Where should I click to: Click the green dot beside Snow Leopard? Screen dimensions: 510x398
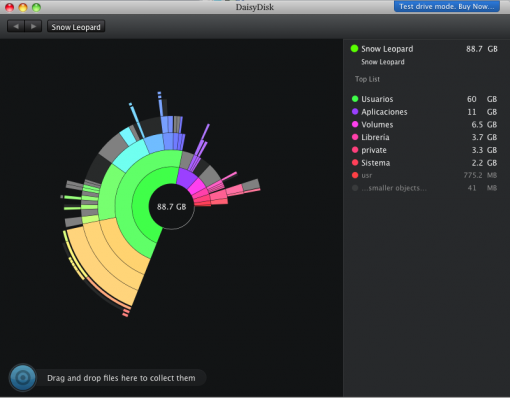click(x=354, y=49)
